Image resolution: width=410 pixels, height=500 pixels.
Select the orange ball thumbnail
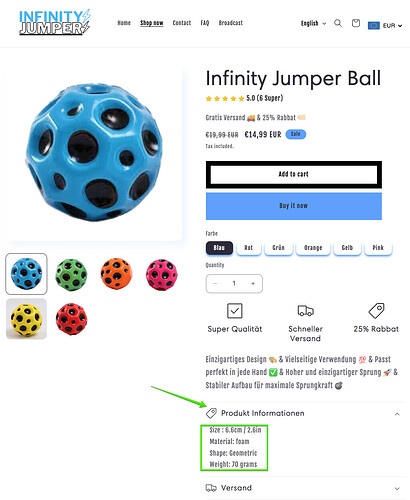pos(116,274)
